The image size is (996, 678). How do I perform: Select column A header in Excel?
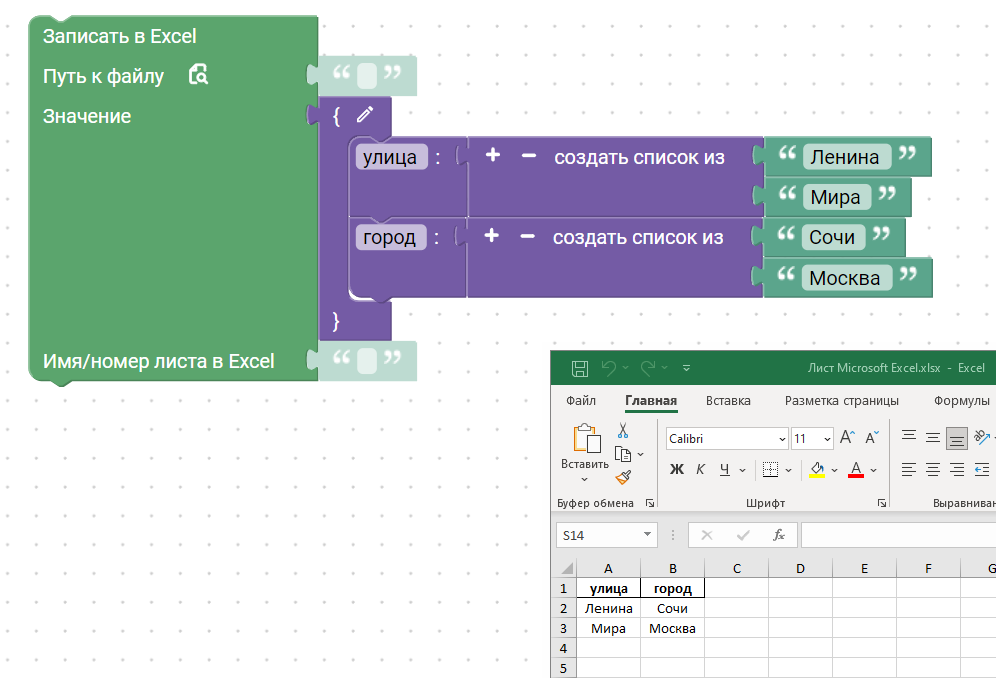tap(608, 568)
